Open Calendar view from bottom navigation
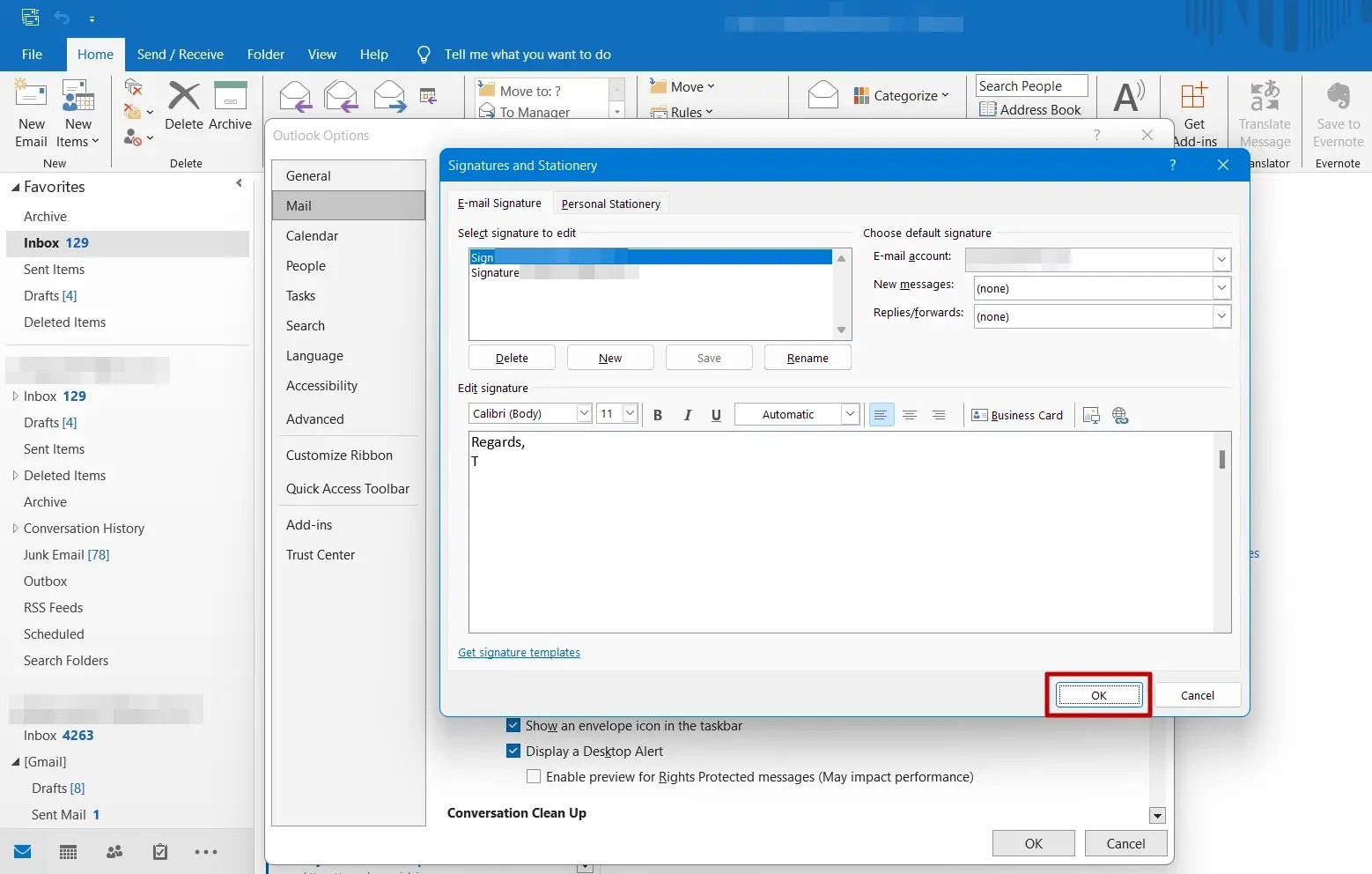 coord(68,852)
